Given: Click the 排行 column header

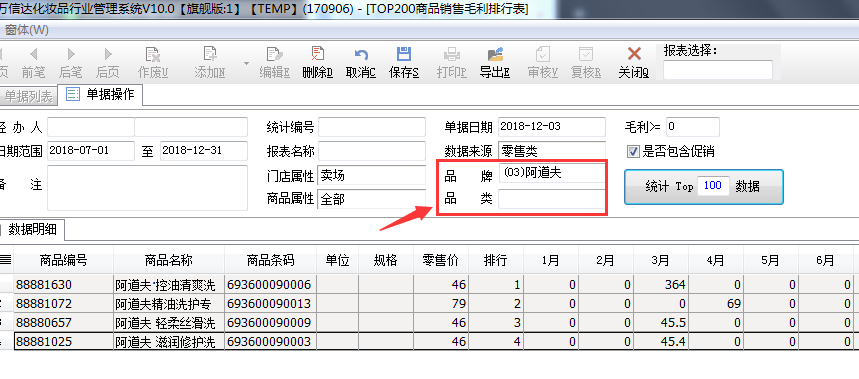Looking at the screenshot, I should (496, 260).
